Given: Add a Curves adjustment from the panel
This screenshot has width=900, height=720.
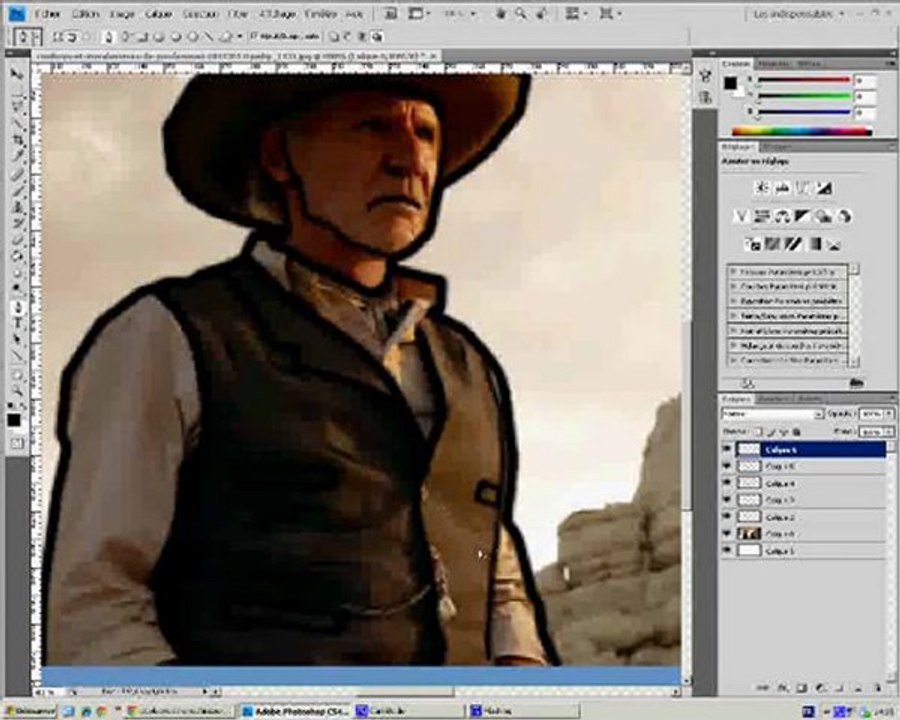Looking at the screenshot, I should (x=803, y=187).
